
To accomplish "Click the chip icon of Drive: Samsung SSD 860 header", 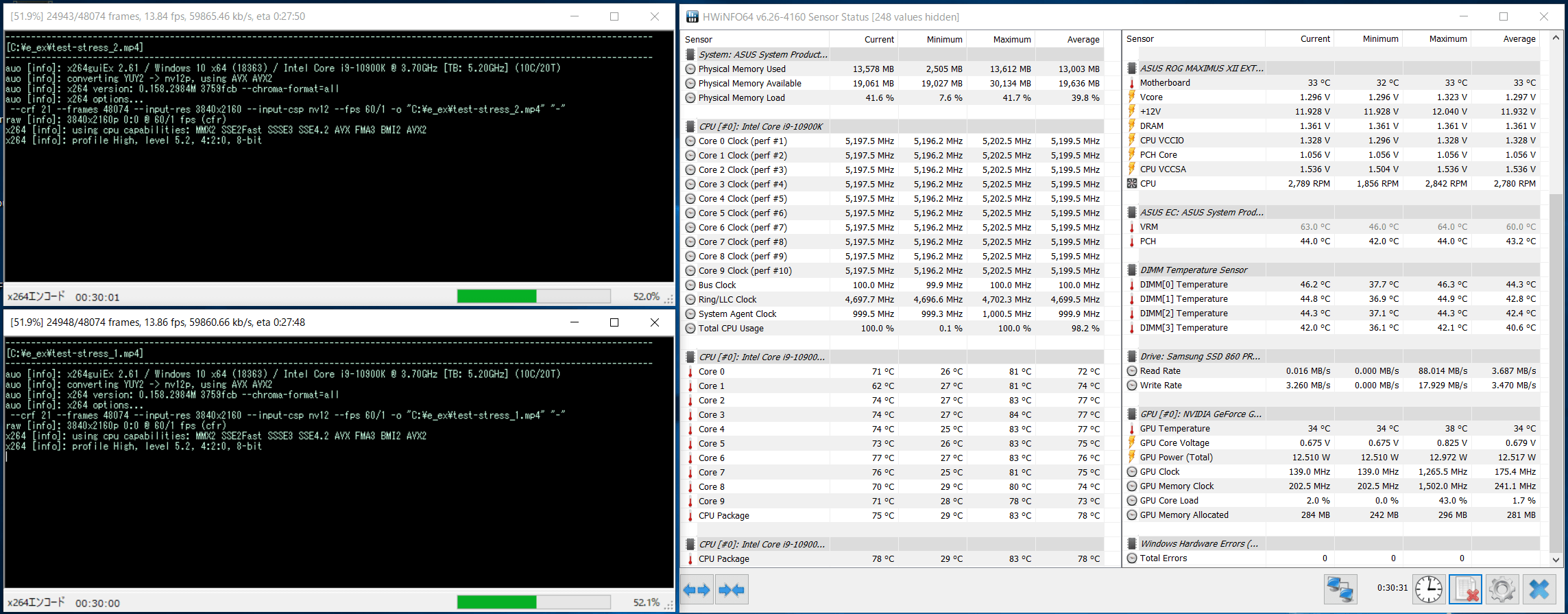I will pos(1132,357).
